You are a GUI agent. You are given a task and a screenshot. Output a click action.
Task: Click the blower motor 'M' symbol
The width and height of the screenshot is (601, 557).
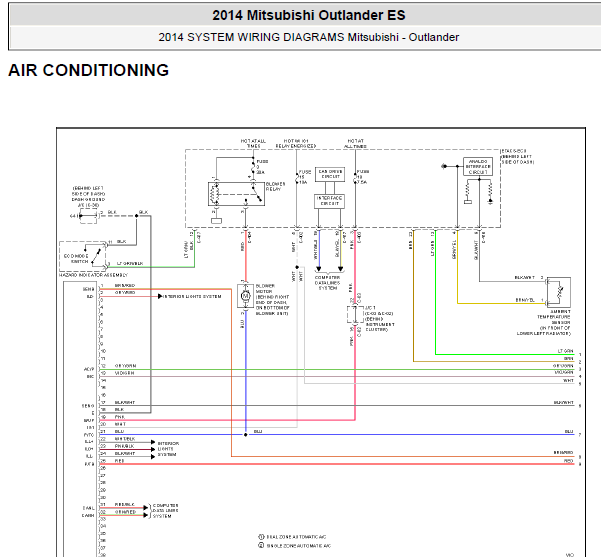[x=245, y=296]
